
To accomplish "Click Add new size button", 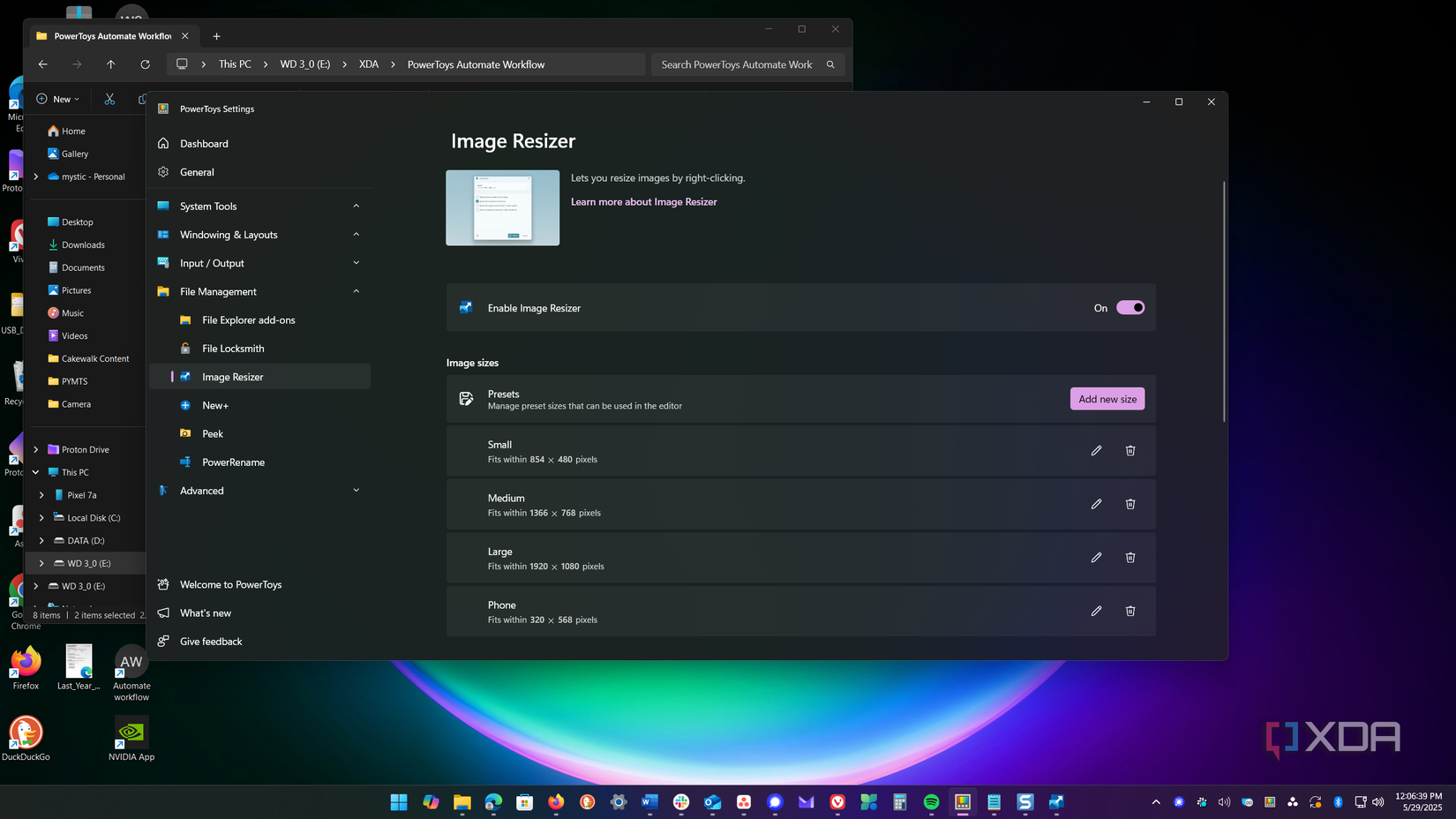I will point(1107,399).
